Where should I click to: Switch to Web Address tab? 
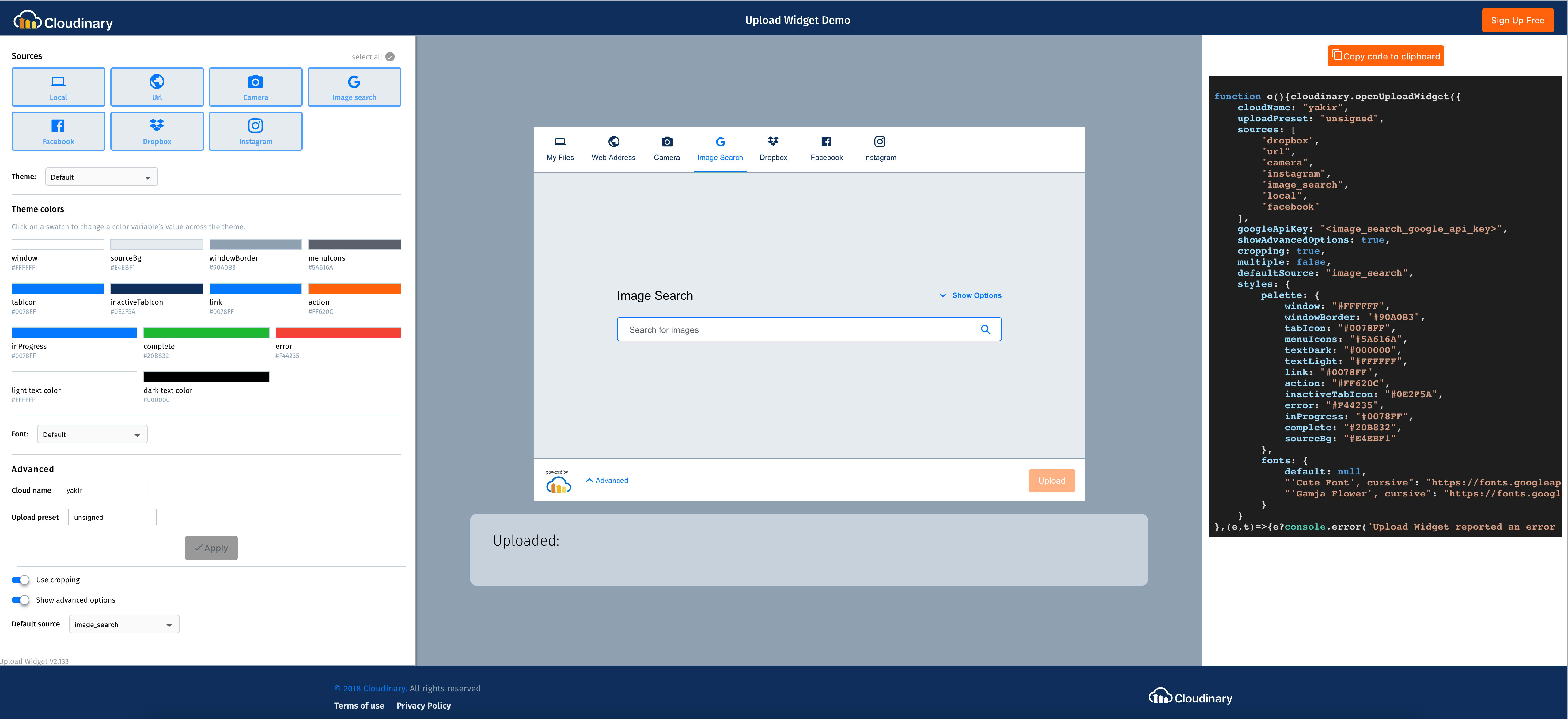click(x=614, y=149)
